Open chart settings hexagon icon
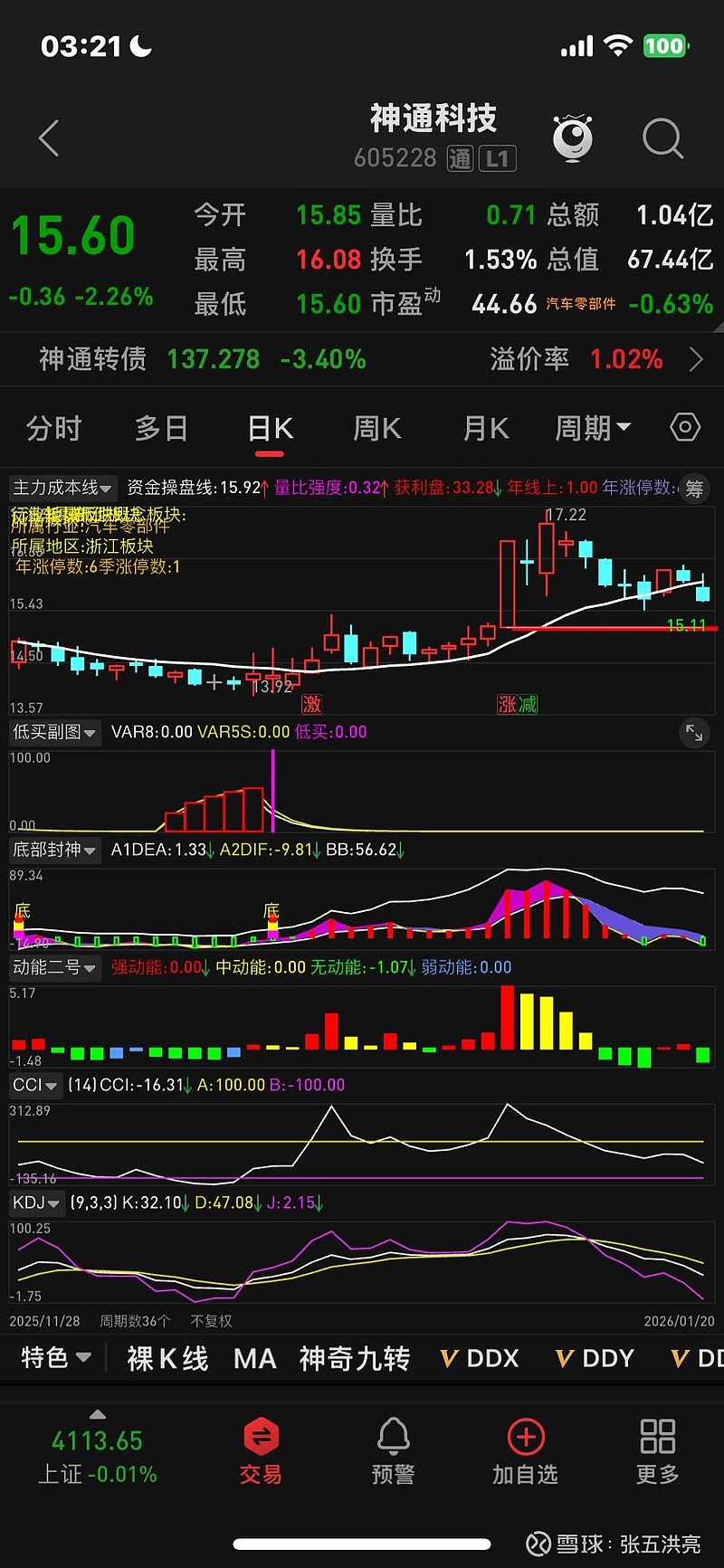The height and width of the screenshot is (1568, 724). 685,427
